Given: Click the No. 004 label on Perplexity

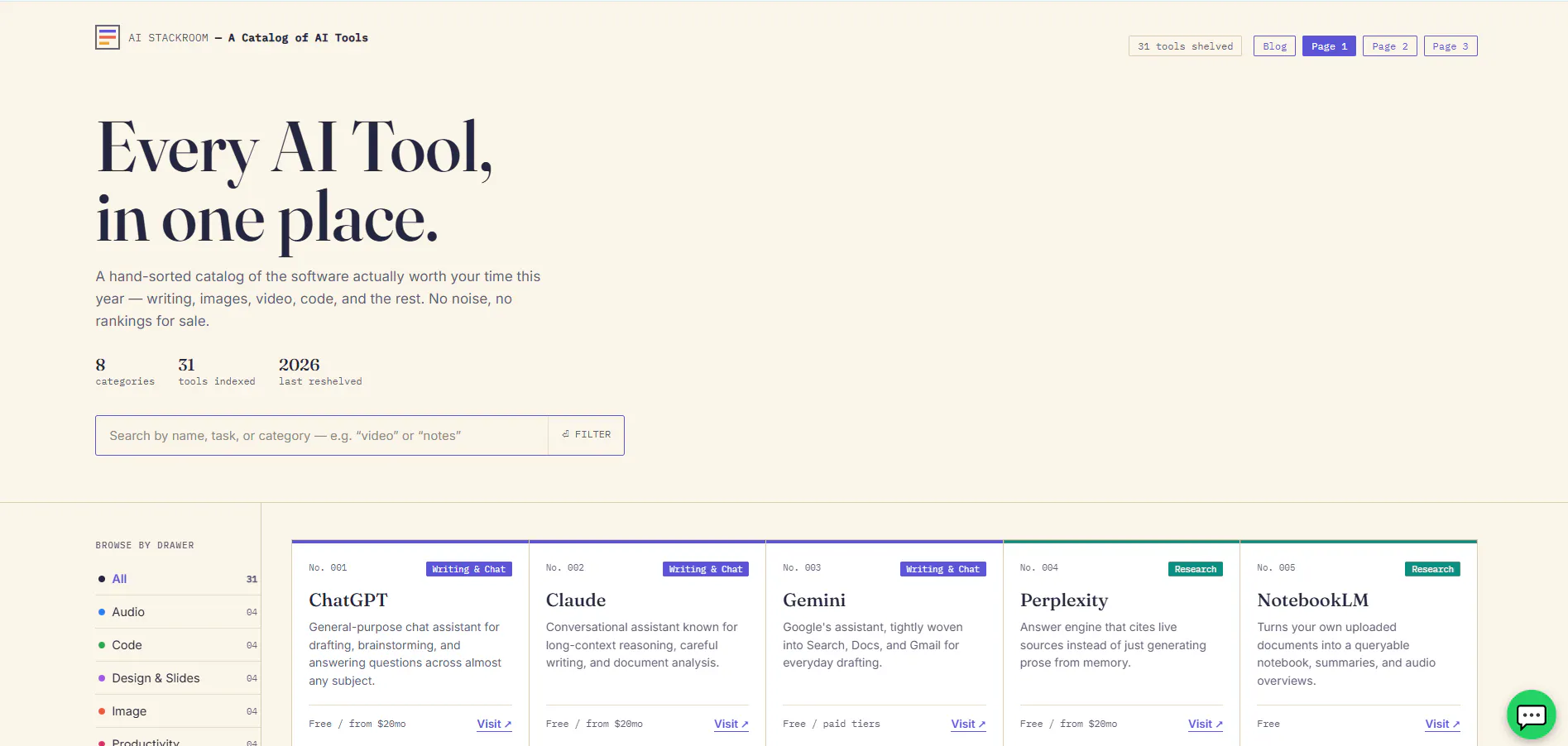Looking at the screenshot, I should click(1039, 567).
